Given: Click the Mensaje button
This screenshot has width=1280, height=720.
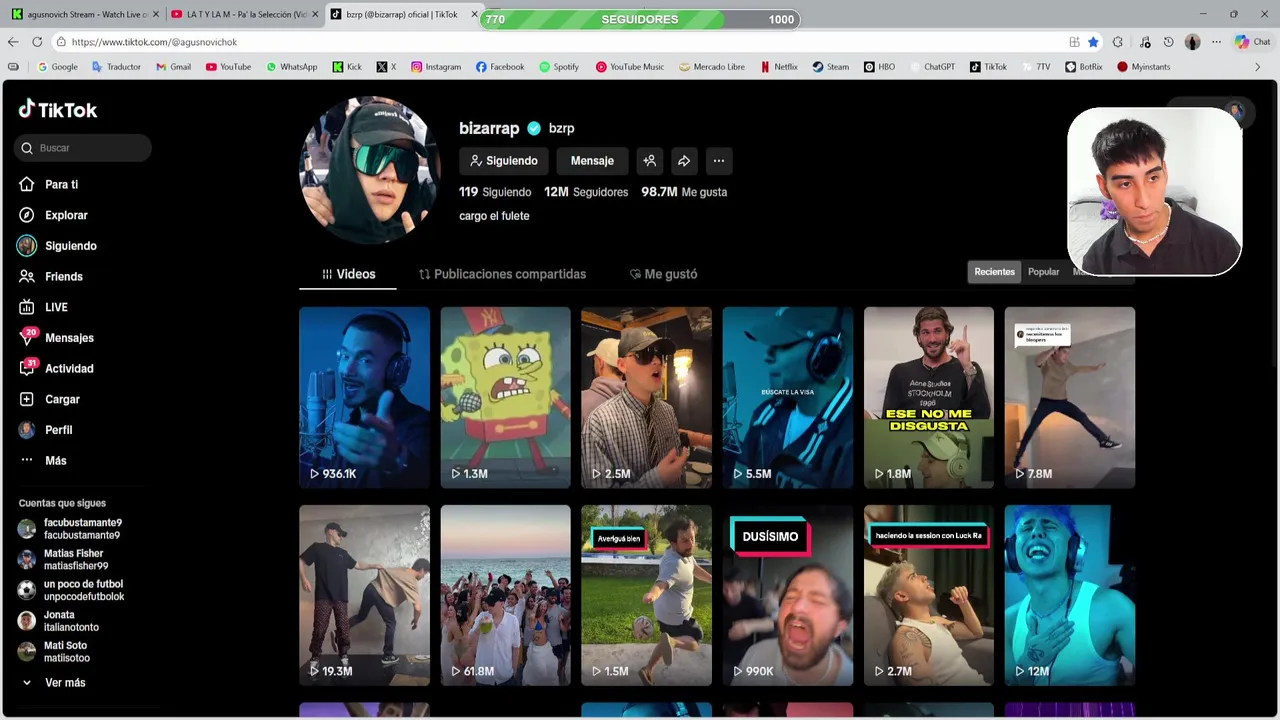Looking at the screenshot, I should [592, 161].
